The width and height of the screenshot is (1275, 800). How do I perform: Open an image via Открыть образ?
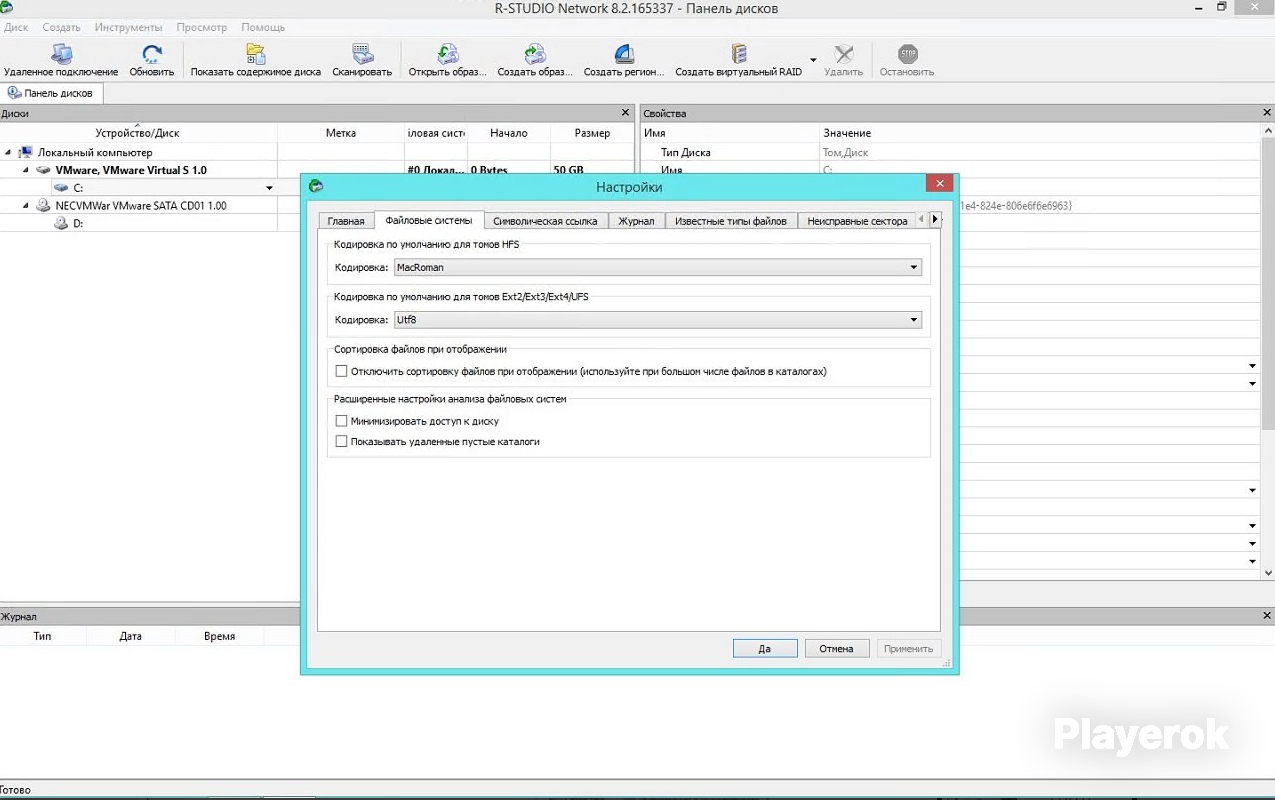click(447, 60)
